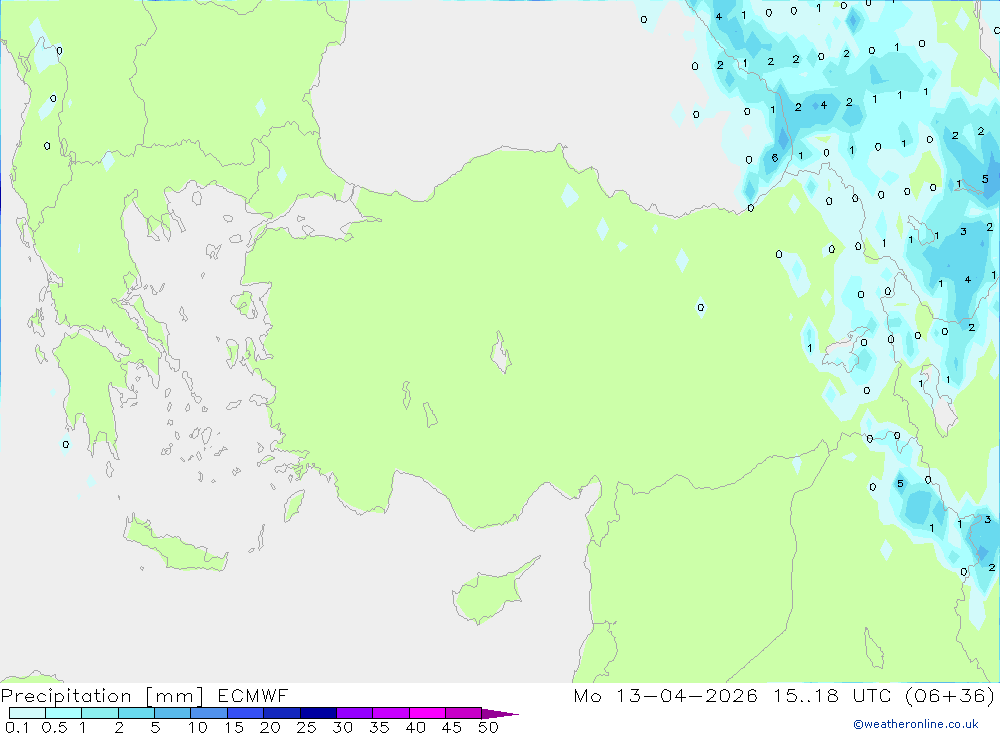Click the legend label '30'
This screenshot has width=1000, height=733.
tap(343, 727)
